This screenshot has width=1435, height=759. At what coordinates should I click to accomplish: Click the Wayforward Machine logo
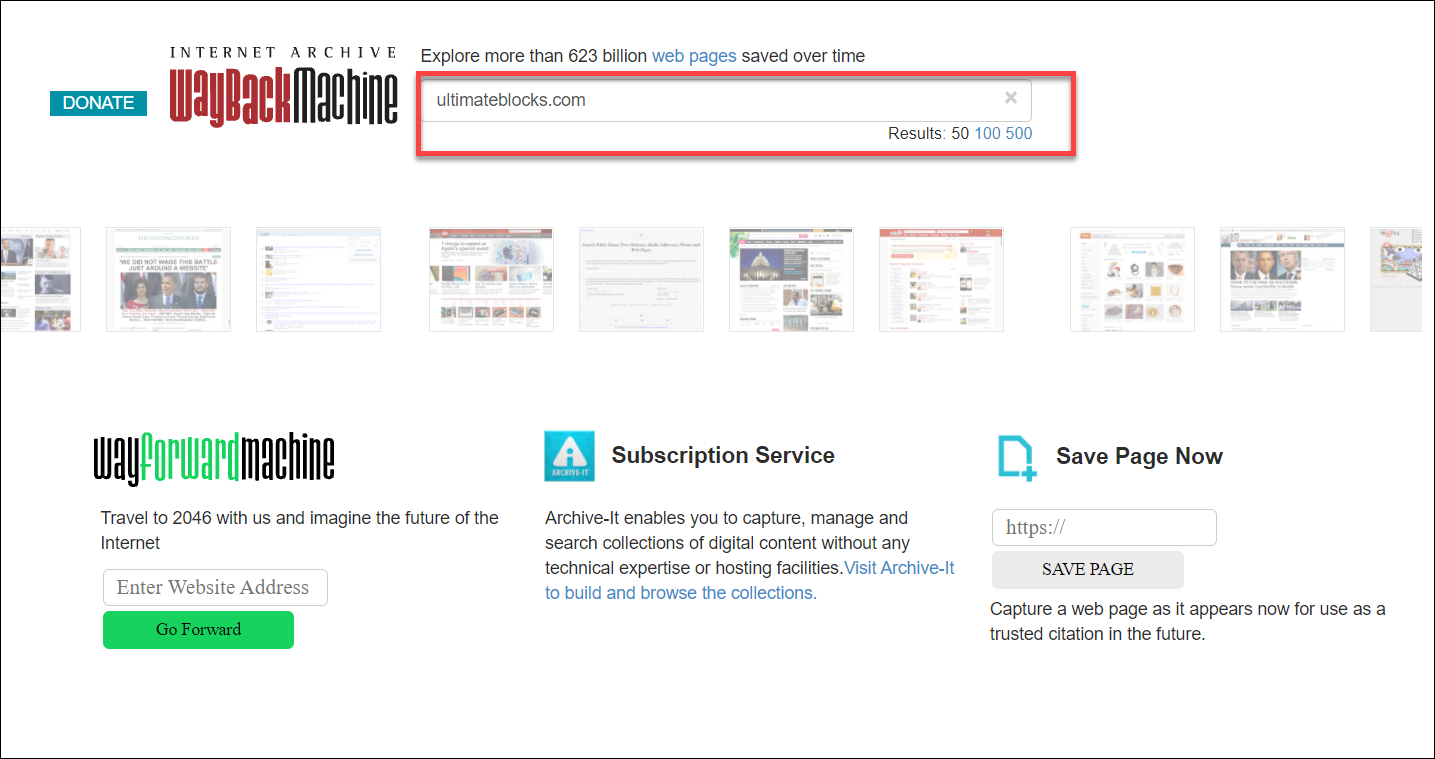[x=214, y=459]
